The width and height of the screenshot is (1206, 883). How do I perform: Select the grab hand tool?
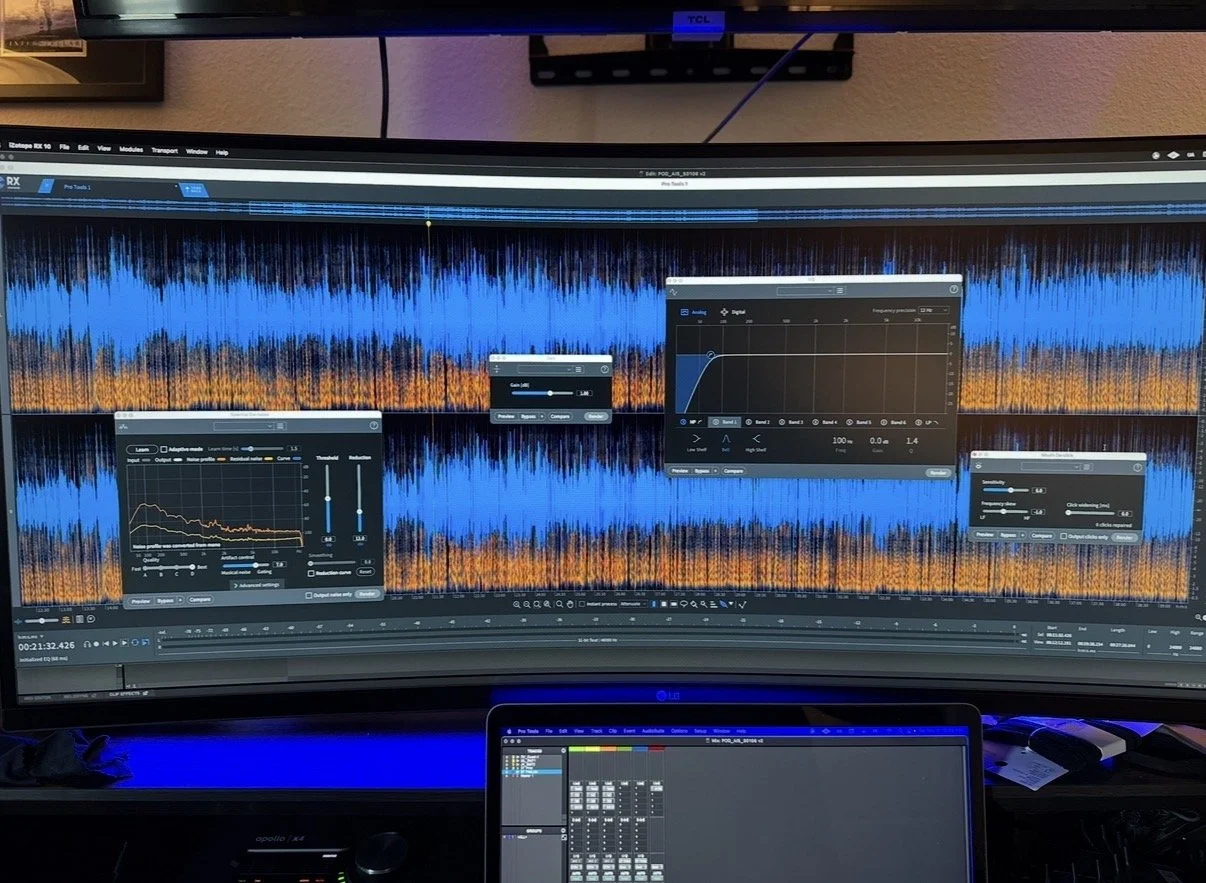(570, 604)
